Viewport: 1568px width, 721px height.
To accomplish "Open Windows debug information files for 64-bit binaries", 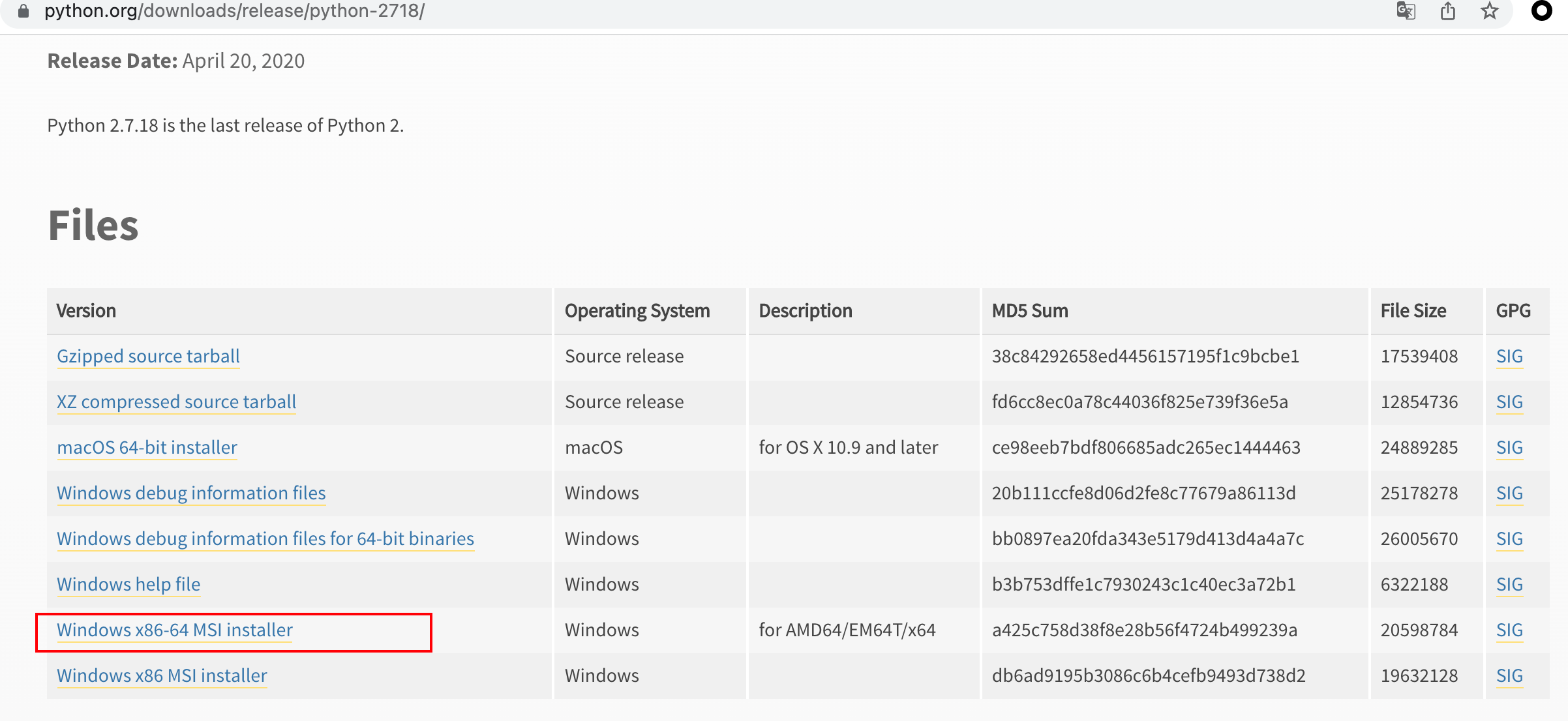I will (265, 538).
